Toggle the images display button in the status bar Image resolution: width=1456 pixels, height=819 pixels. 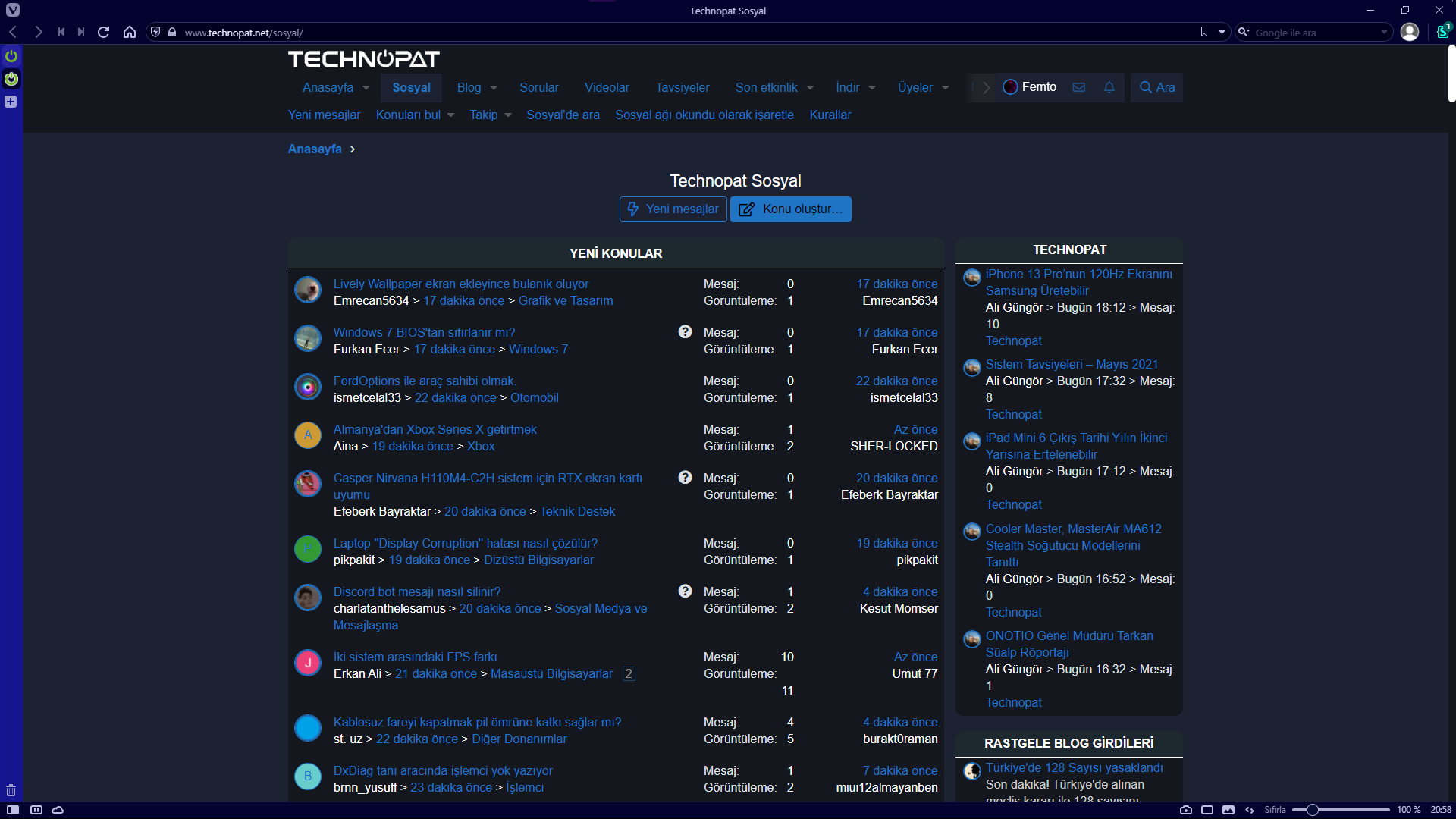(x=1228, y=810)
